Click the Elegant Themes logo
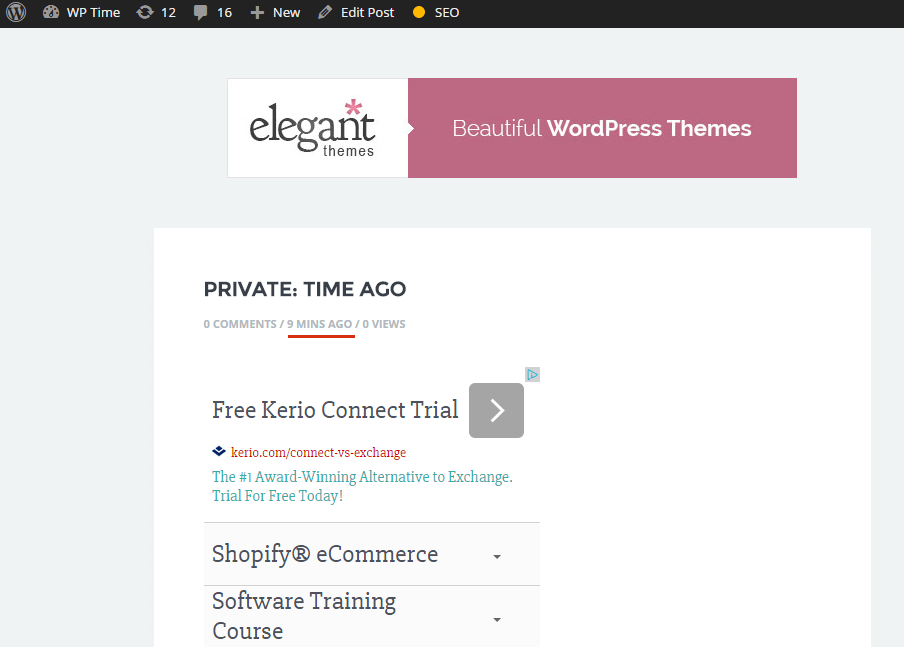This screenshot has height=647, width=904. tap(312, 128)
